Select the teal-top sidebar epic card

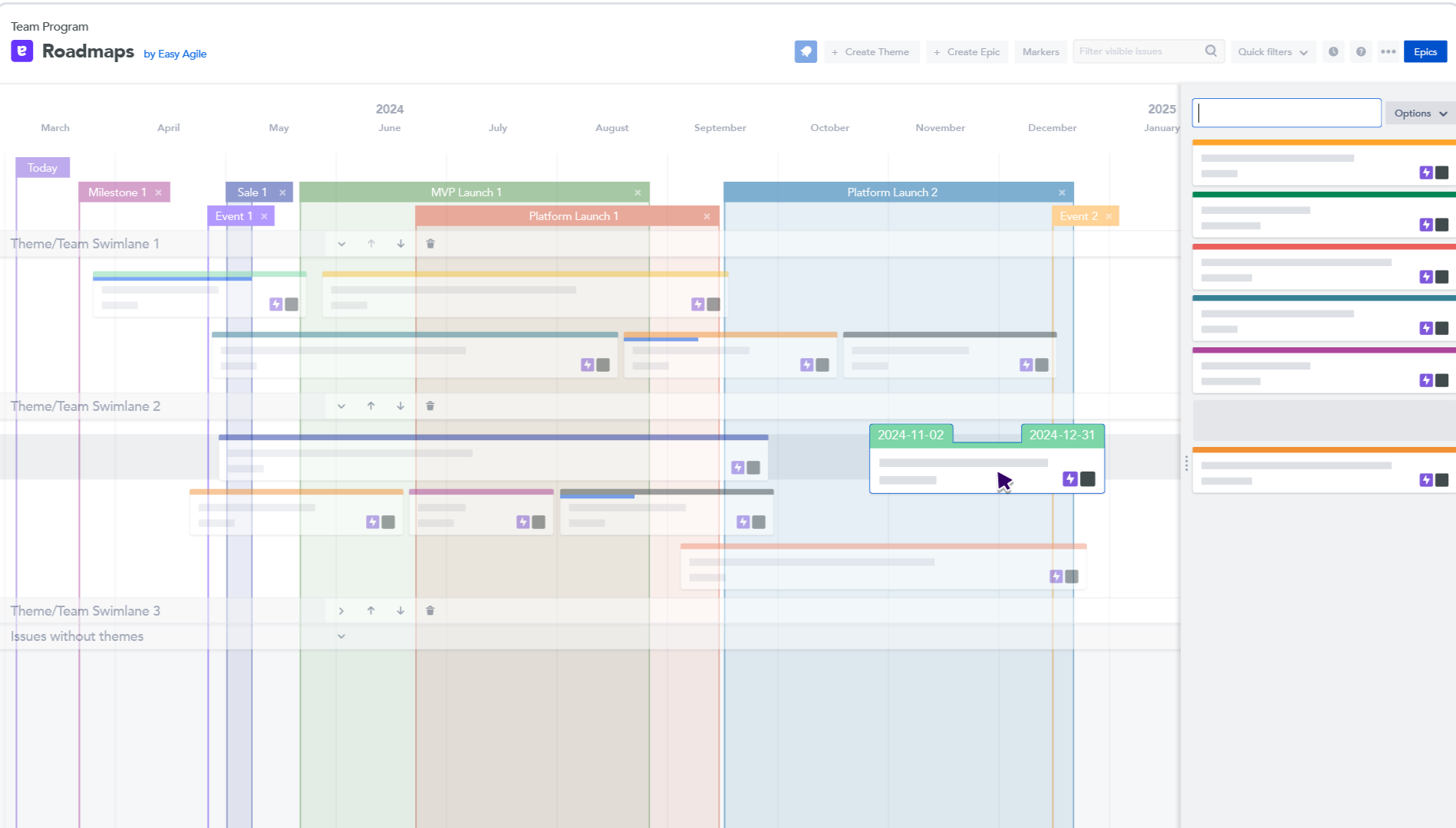pos(1324,318)
